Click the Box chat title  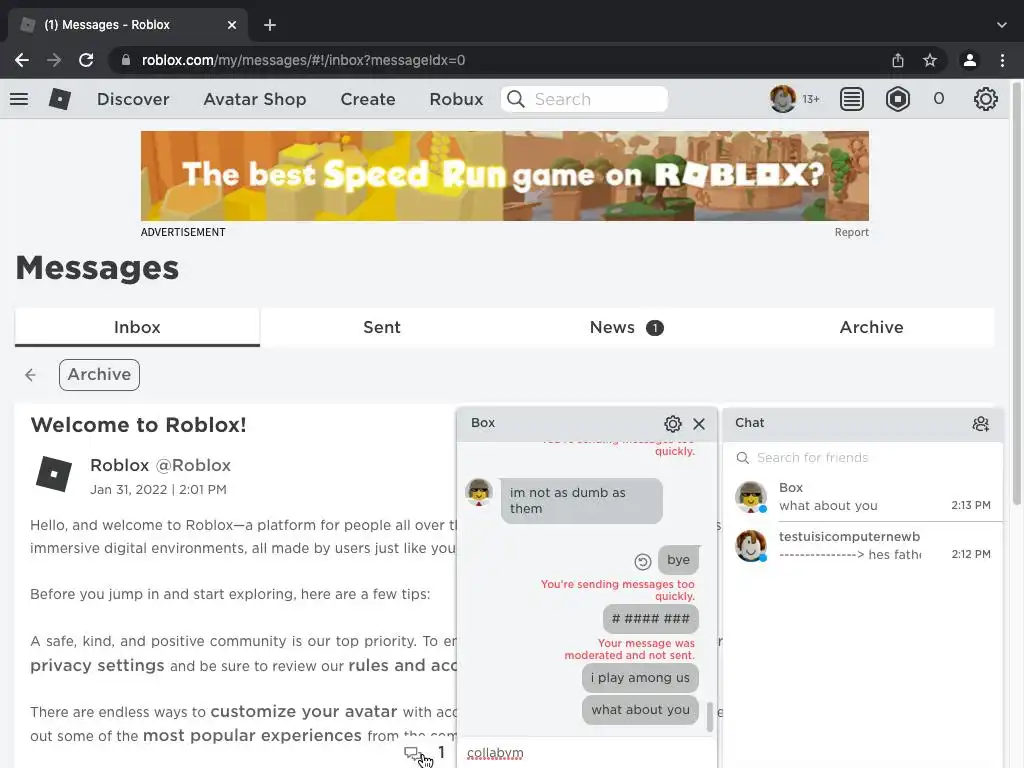[x=483, y=423]
